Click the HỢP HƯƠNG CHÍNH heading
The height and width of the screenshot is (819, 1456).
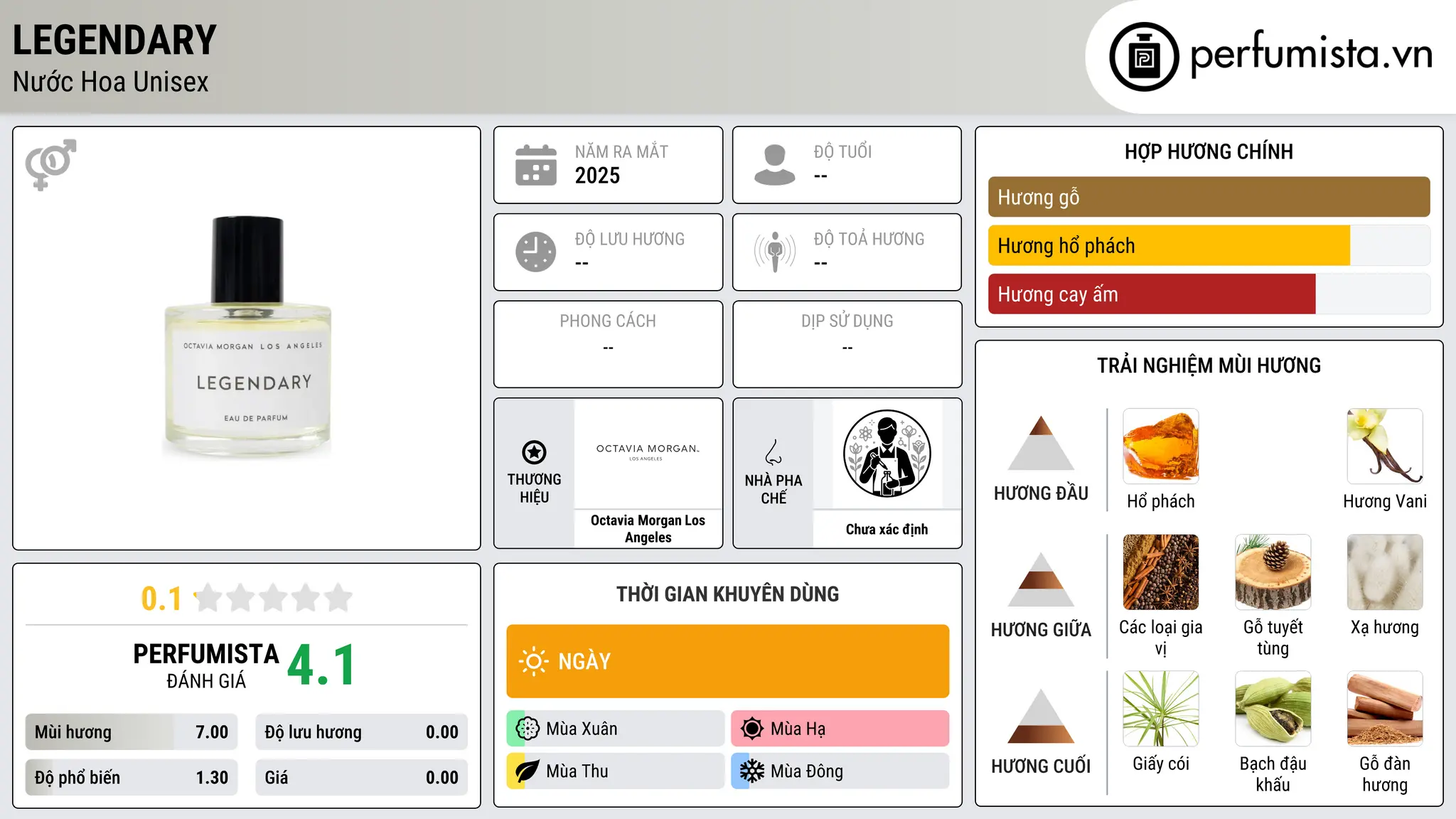[x=1209, y=151]
